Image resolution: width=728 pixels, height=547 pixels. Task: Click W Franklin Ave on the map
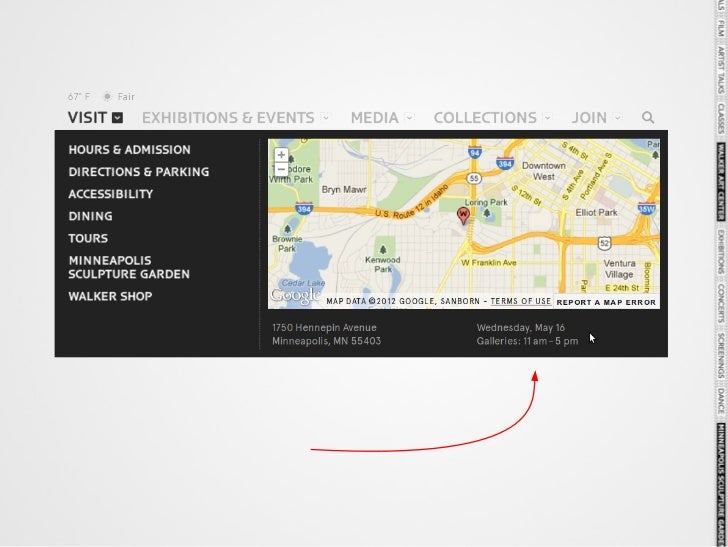488,263
